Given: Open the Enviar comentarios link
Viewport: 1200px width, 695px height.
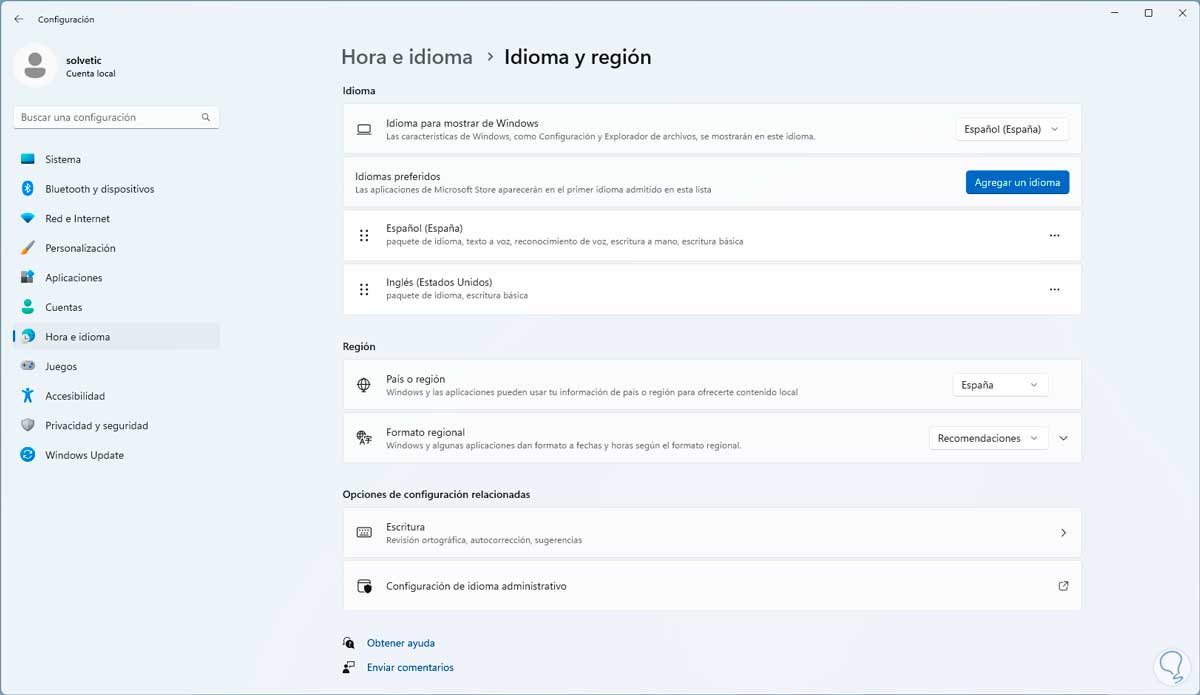Looking at the screenshot, I should pyautogui.click(x=410, y=667).
